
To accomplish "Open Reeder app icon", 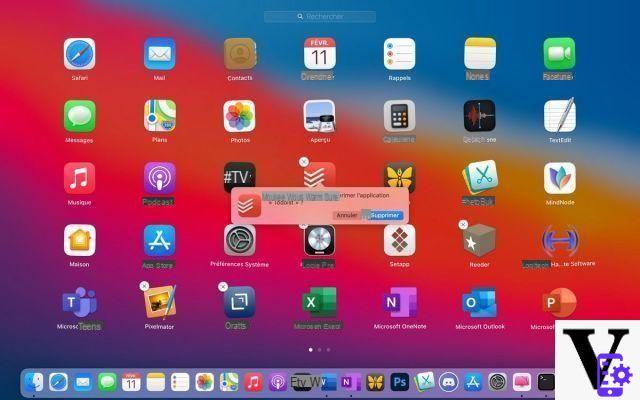I will point(480,241).
